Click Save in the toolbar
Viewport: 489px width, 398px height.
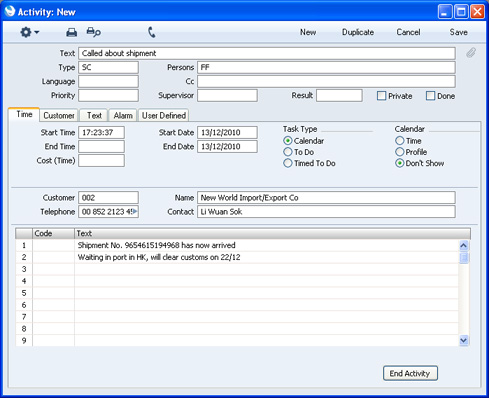(458, 32)
